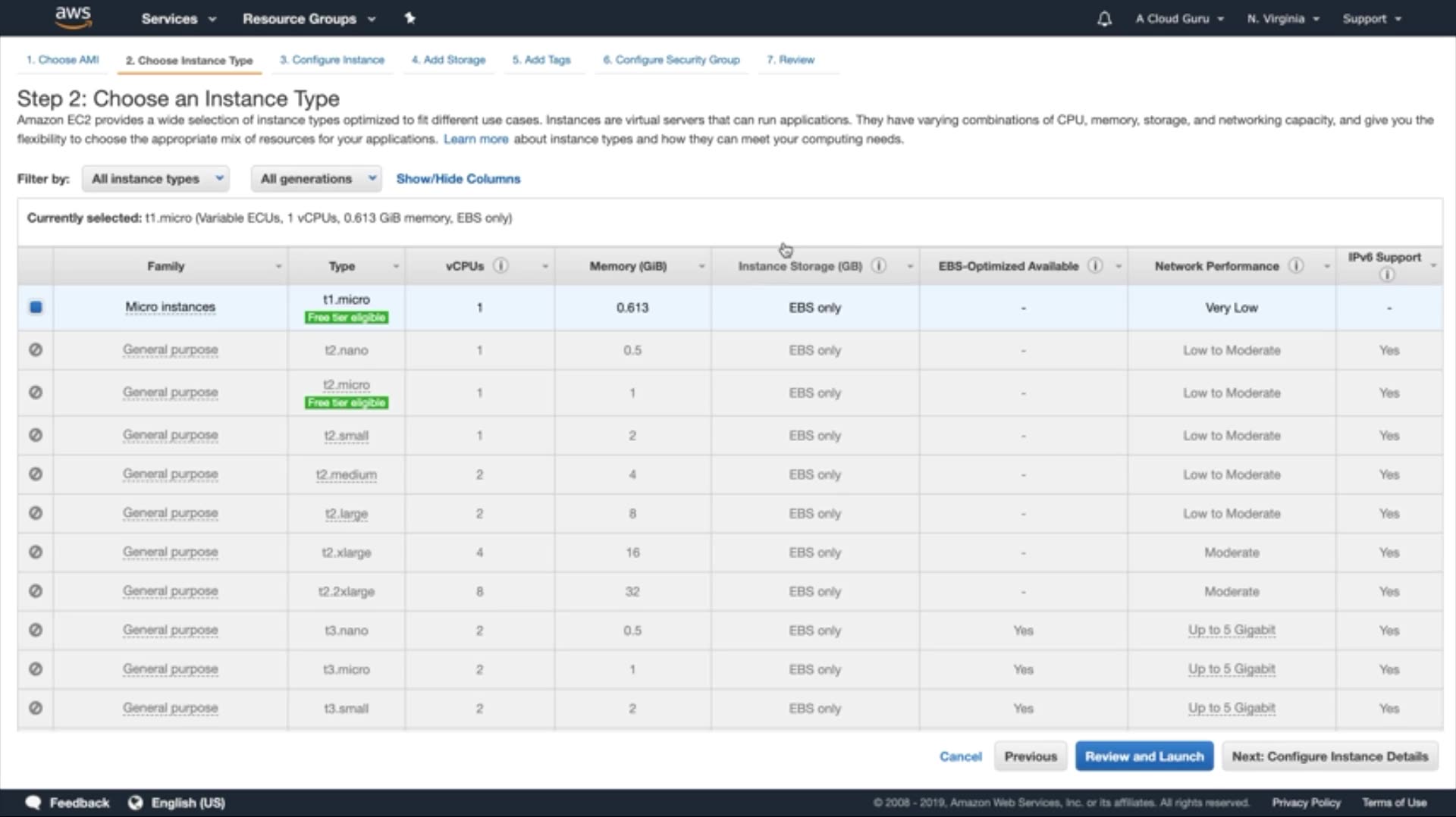This screenshot has height=817, width=1456.
Task: Go to the Configure Security Group step
Action: coord(671,60)
